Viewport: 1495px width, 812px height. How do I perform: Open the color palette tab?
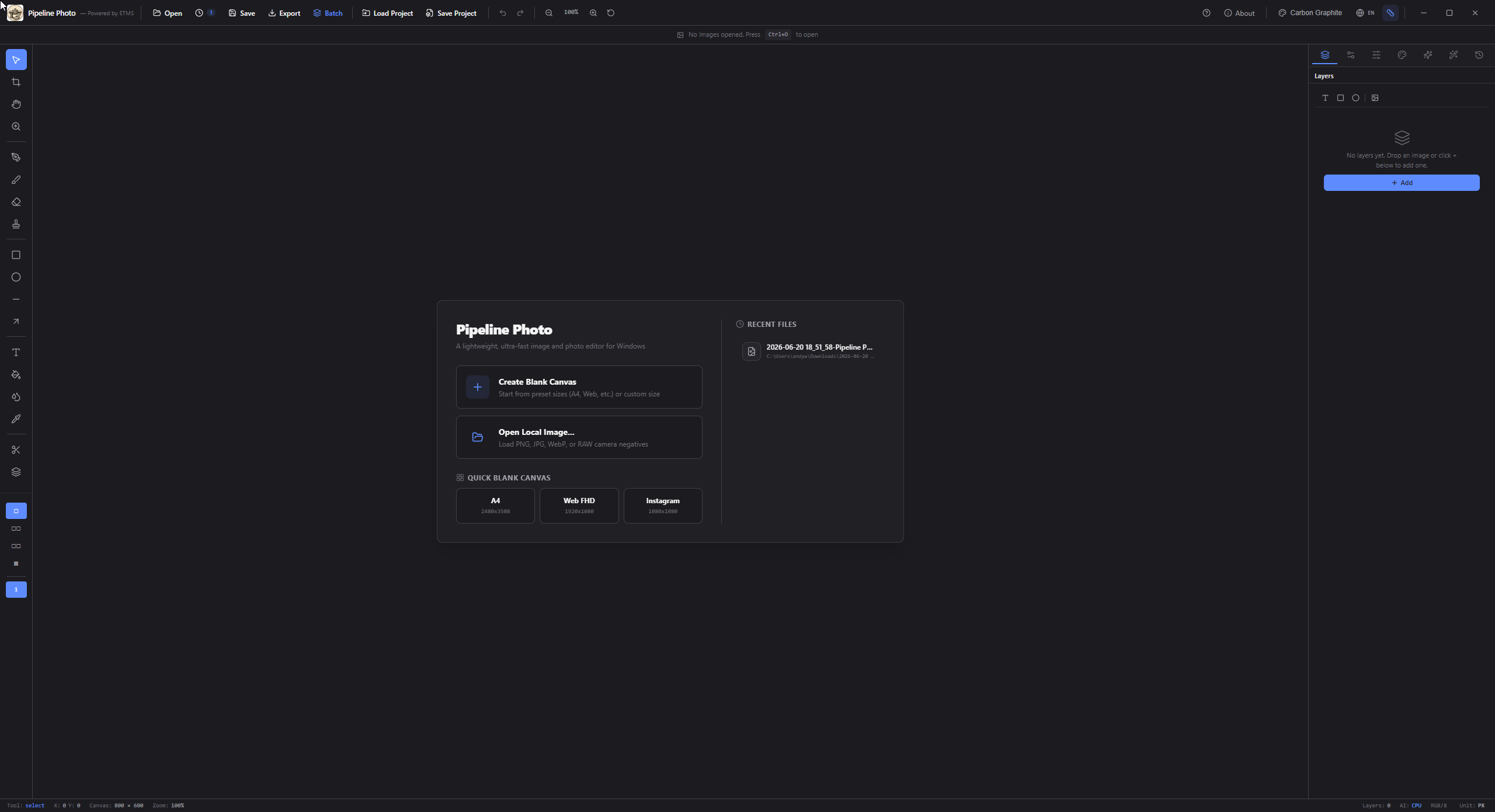tap(1402, 55)
